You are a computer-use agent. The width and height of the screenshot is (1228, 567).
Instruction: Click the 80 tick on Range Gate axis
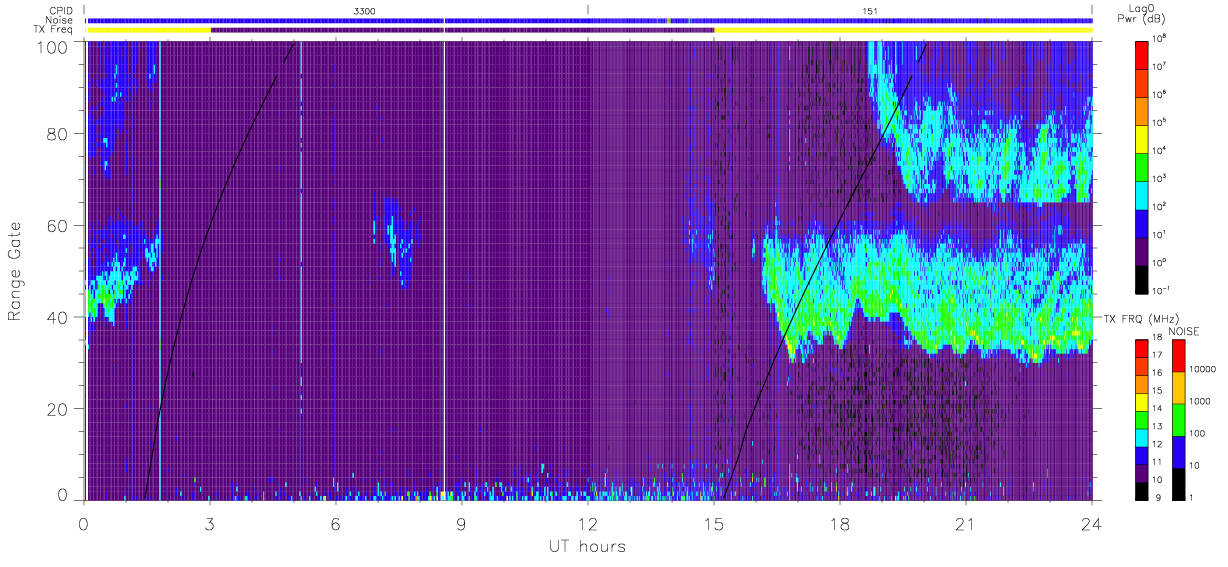point(57,134)
